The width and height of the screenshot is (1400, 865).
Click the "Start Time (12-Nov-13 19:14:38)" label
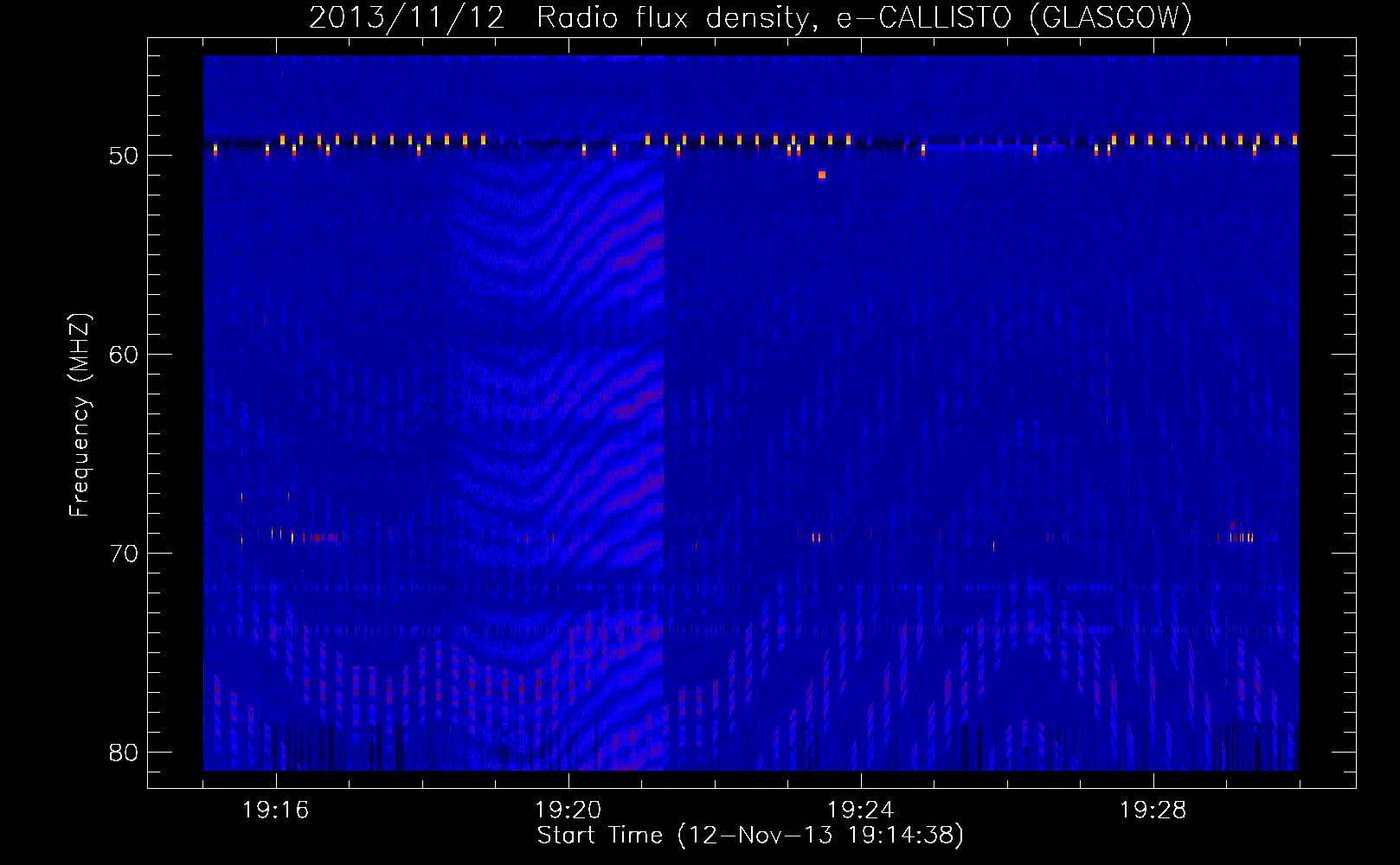(x=750, y=836)
